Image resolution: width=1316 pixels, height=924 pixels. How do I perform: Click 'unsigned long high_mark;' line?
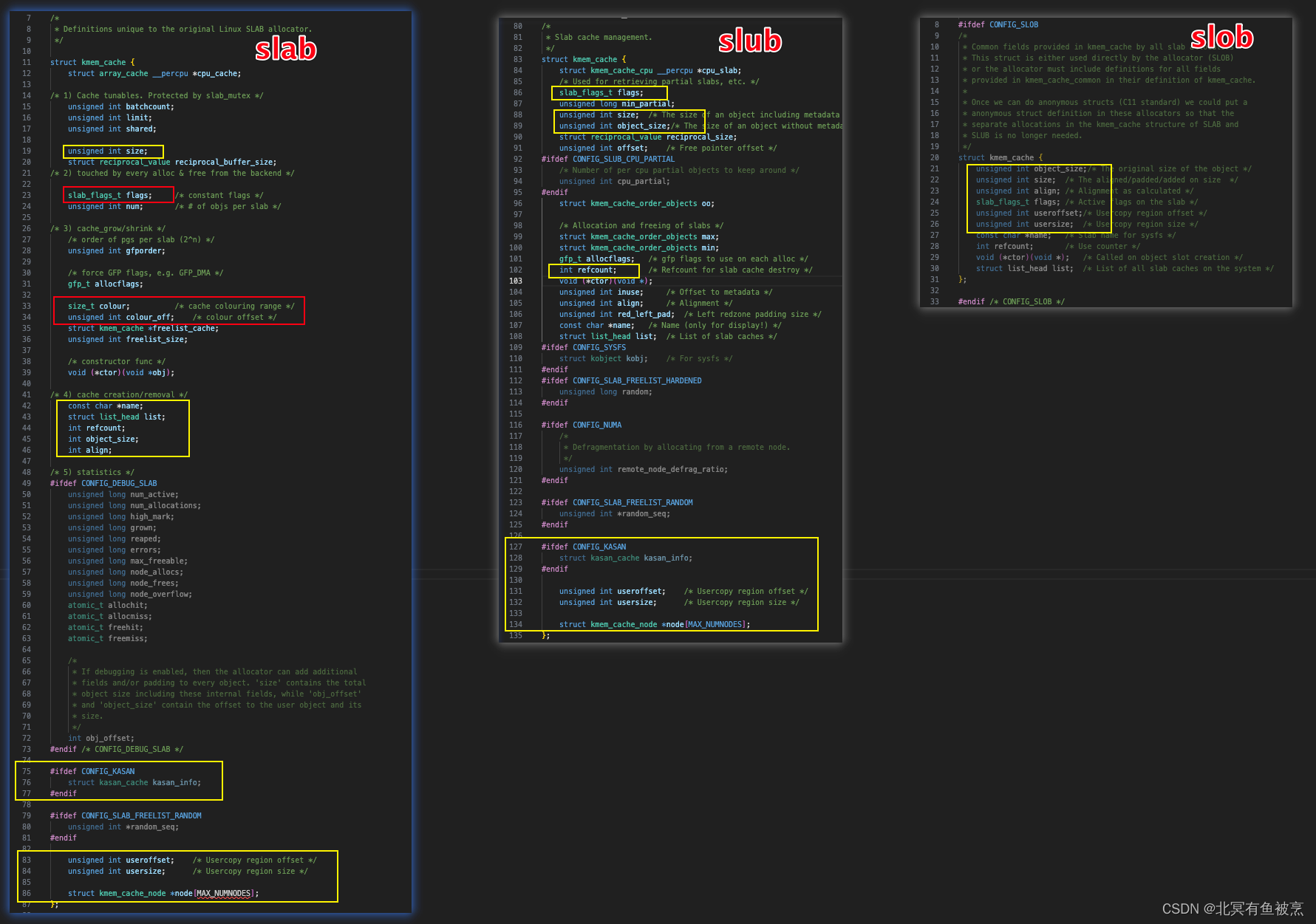[x=121, y=516]
